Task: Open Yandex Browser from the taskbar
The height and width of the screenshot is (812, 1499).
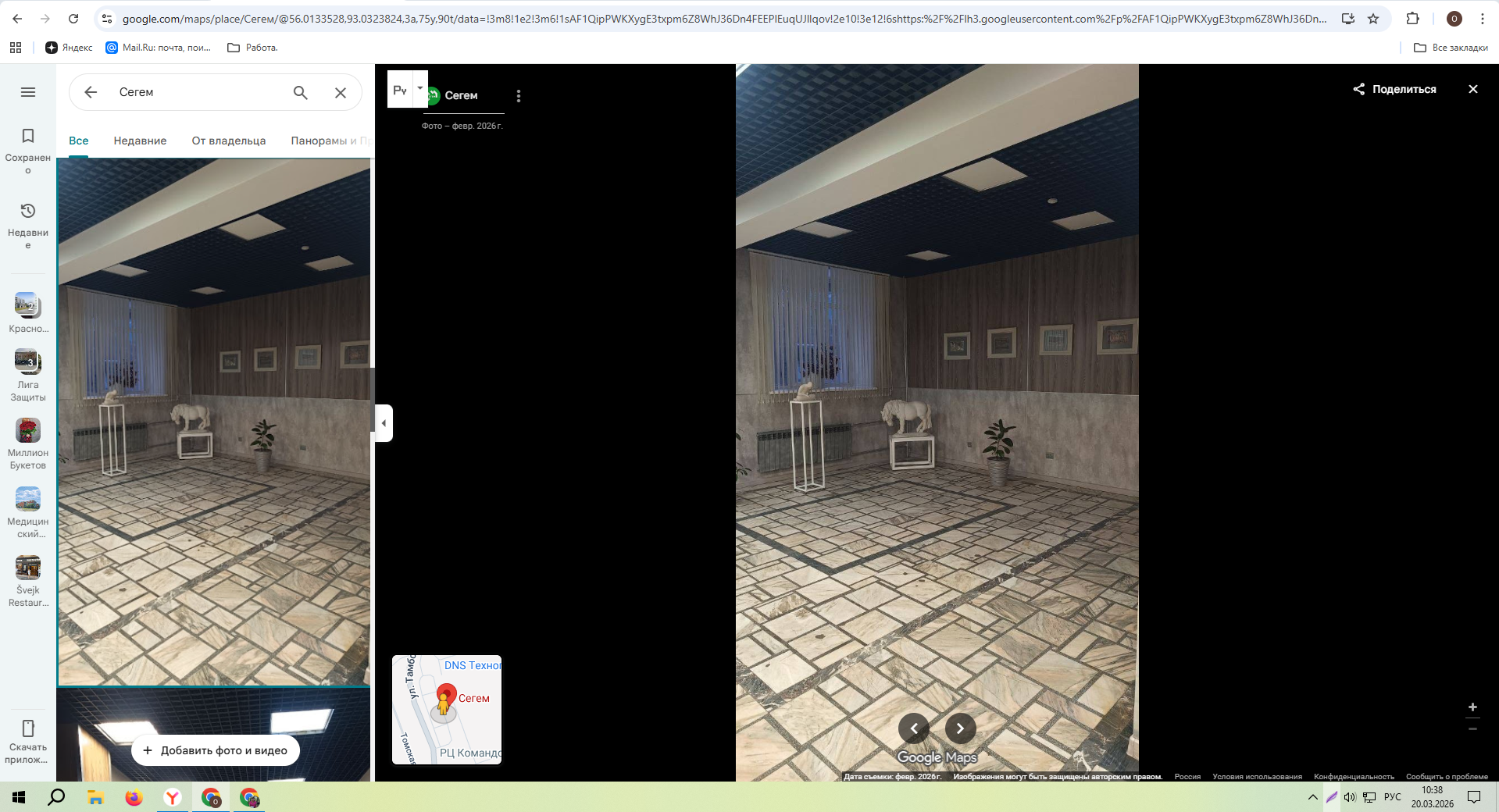Action: pos(173,797)
